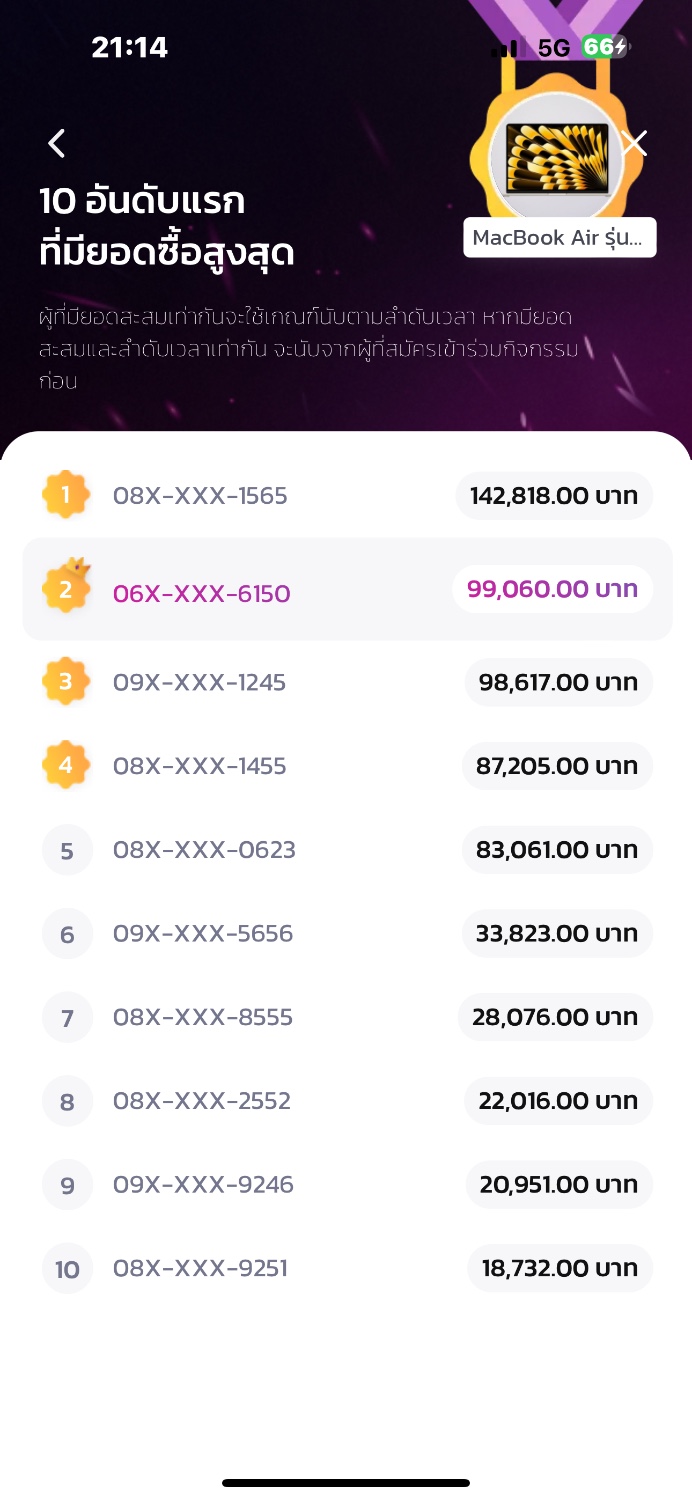
Task: Tap the highlighted 99,060.00 baht amount
Action: point(552,589)
